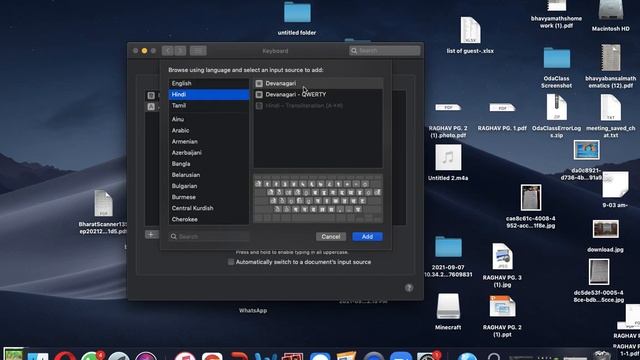Go forward in Keyboard preferences toolbar

coord(180,51)
